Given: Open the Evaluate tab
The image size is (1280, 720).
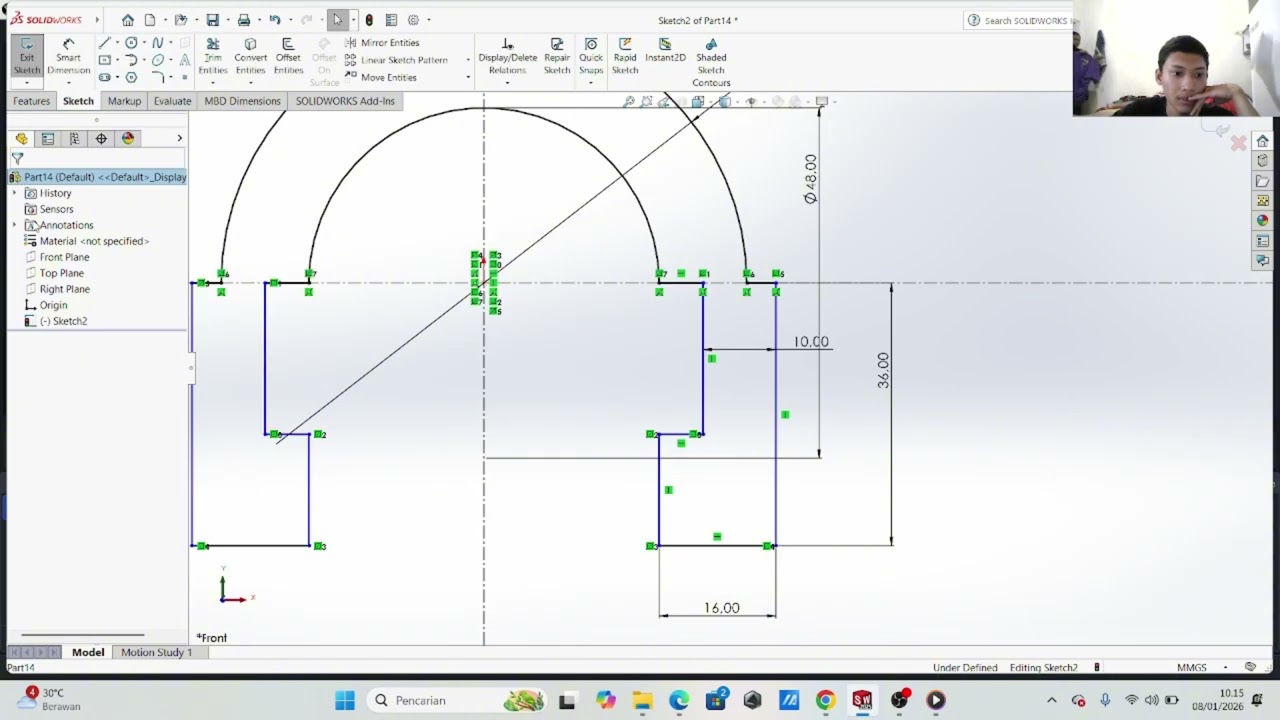Looking at the screenshot, I should point(172,101).
